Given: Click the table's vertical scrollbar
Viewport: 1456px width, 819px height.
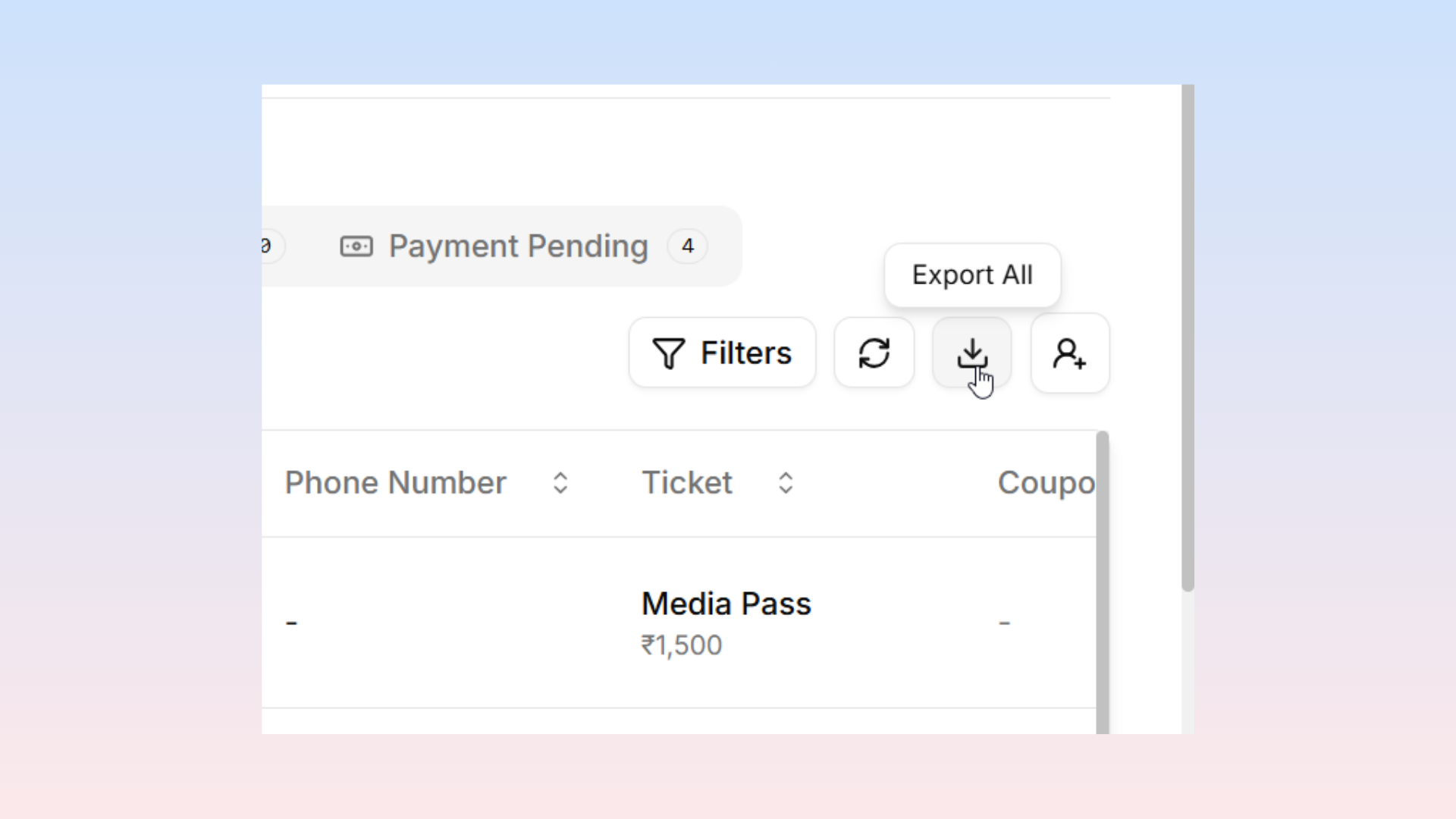Looking at the screenshot, I should click(x=1103, y=582).
